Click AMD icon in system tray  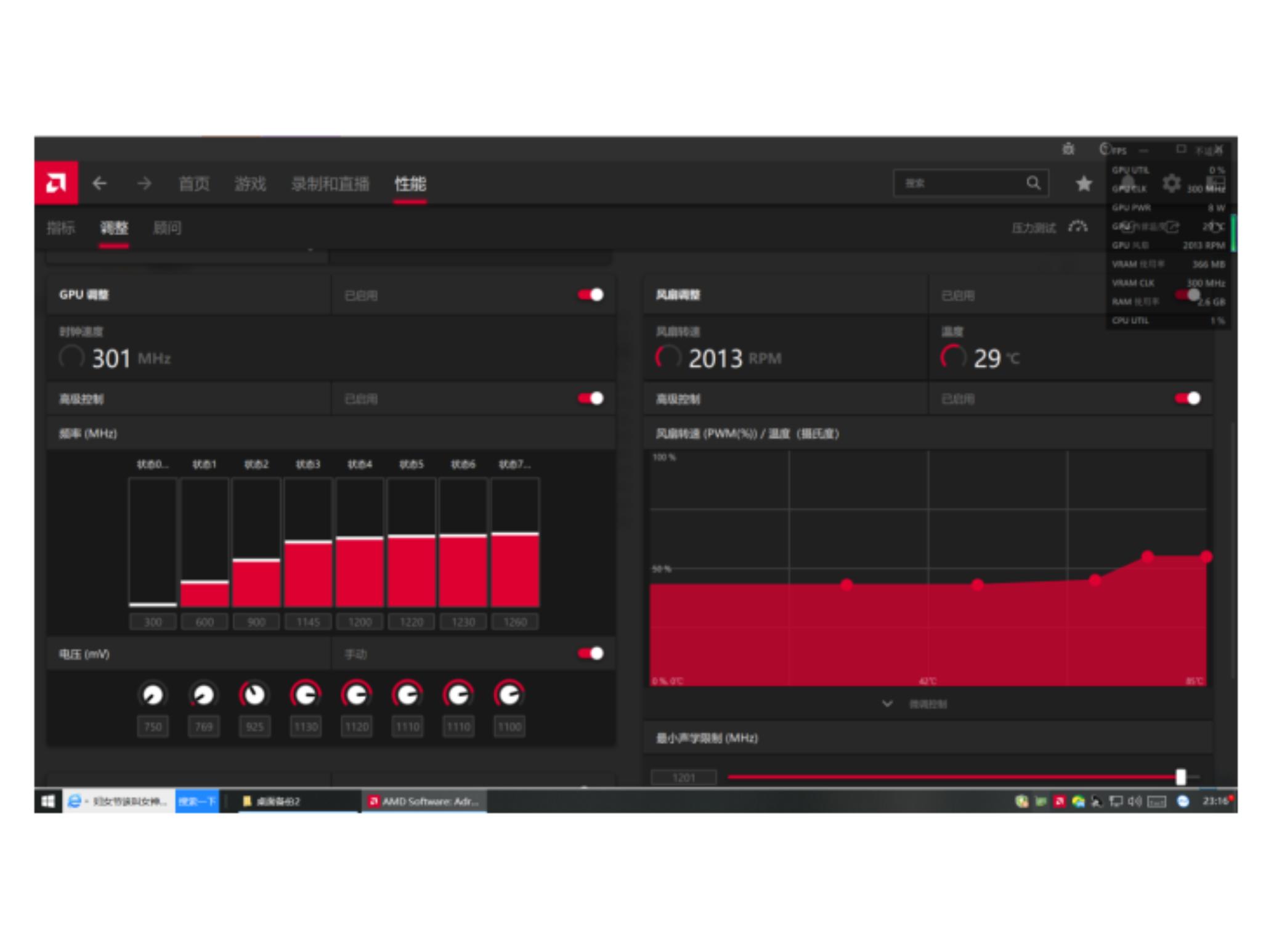pyautogui.click(x=1060, y=801)
